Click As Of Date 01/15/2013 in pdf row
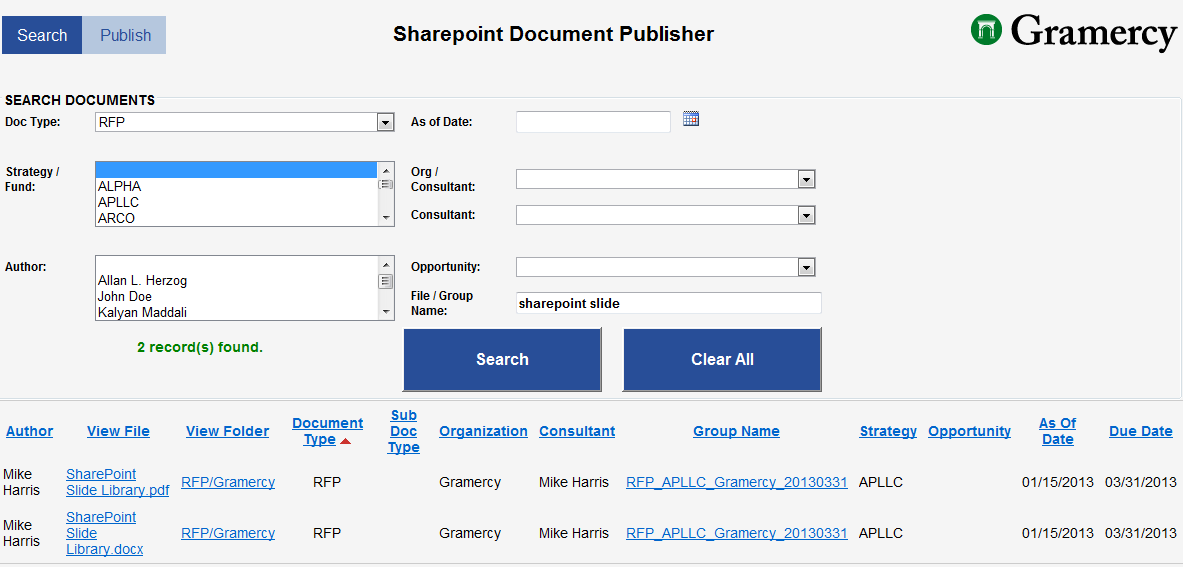This screenshot has width=1183, height=567. tap(1058, 483)
